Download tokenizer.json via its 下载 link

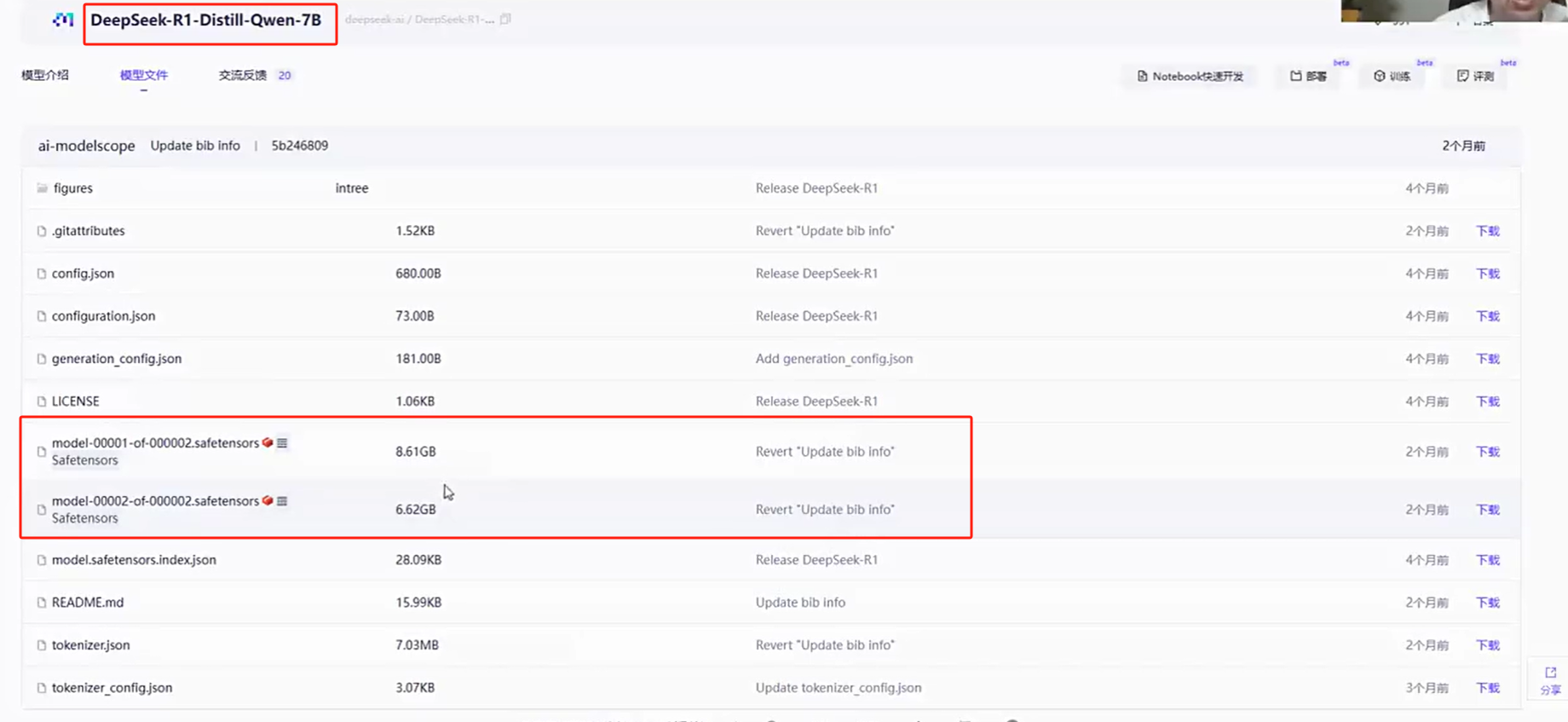tap(1488, 645)
